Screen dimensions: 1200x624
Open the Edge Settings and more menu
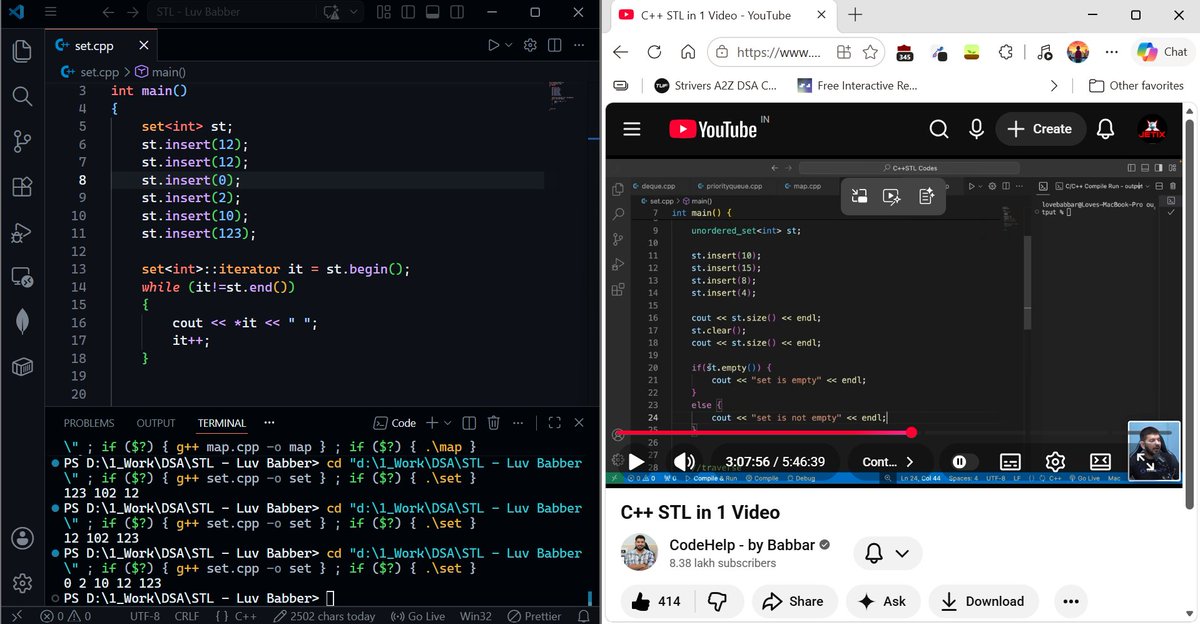(x=1111, y=52)
